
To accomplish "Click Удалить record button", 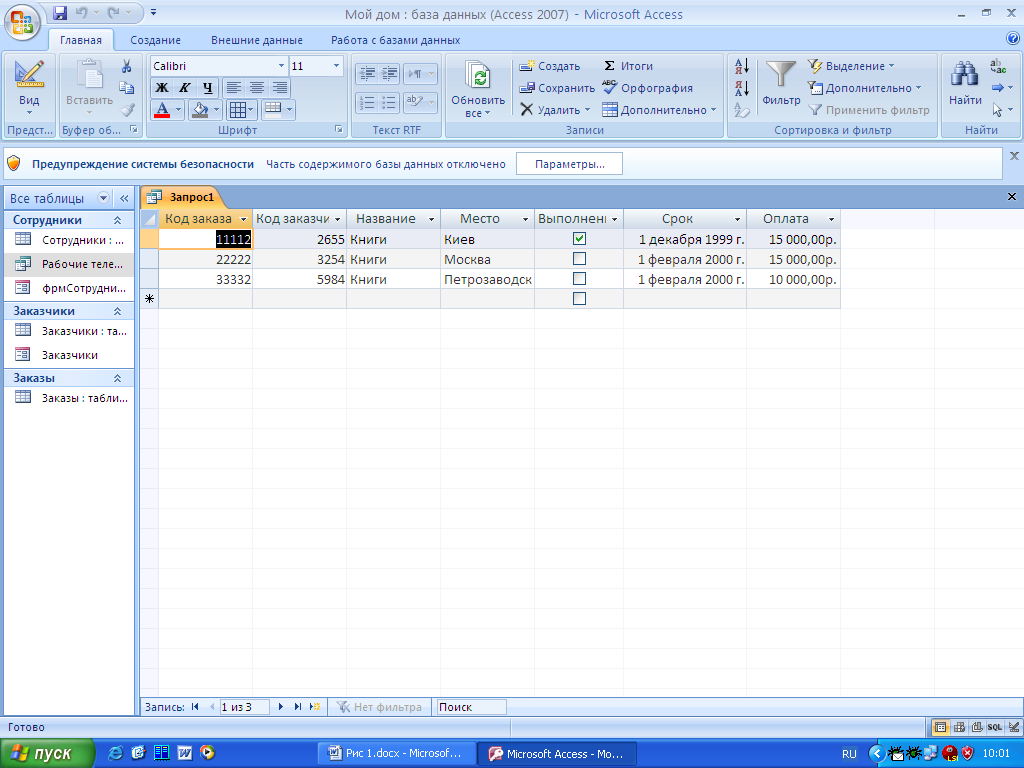I will point(554,110).
